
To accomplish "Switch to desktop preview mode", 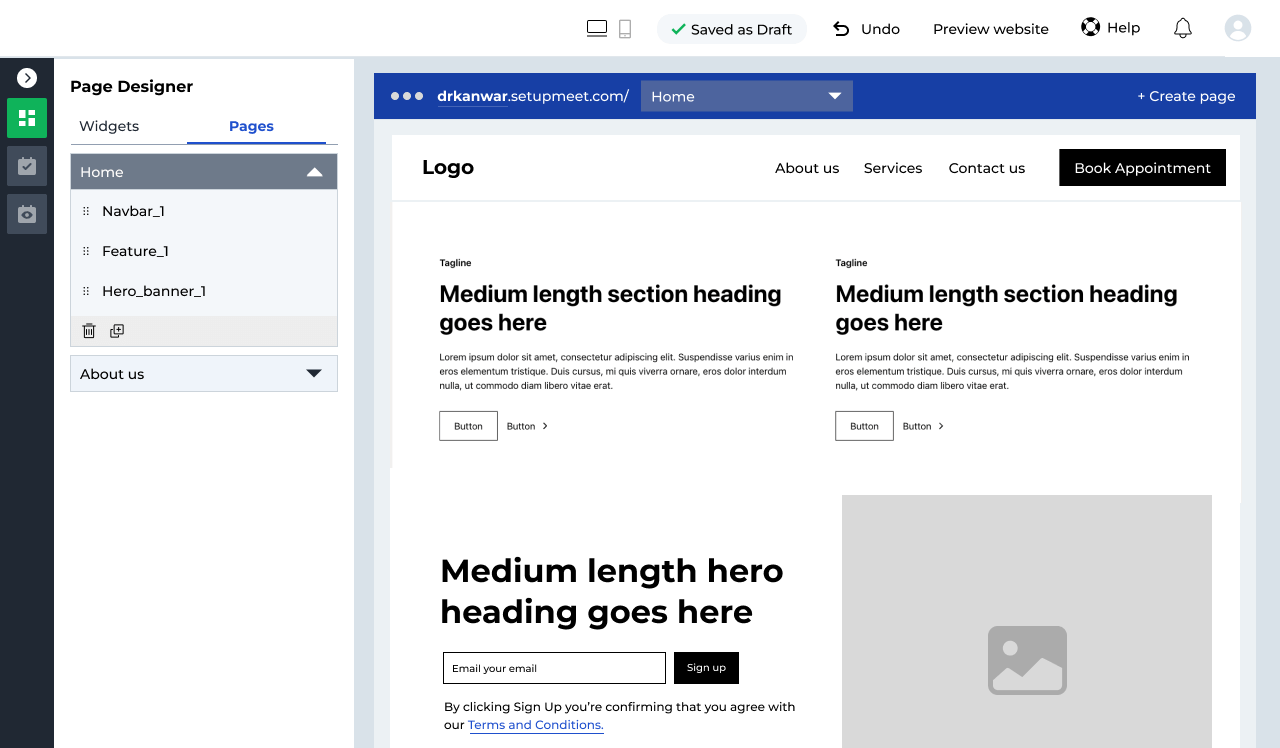I will click(597, 29).
